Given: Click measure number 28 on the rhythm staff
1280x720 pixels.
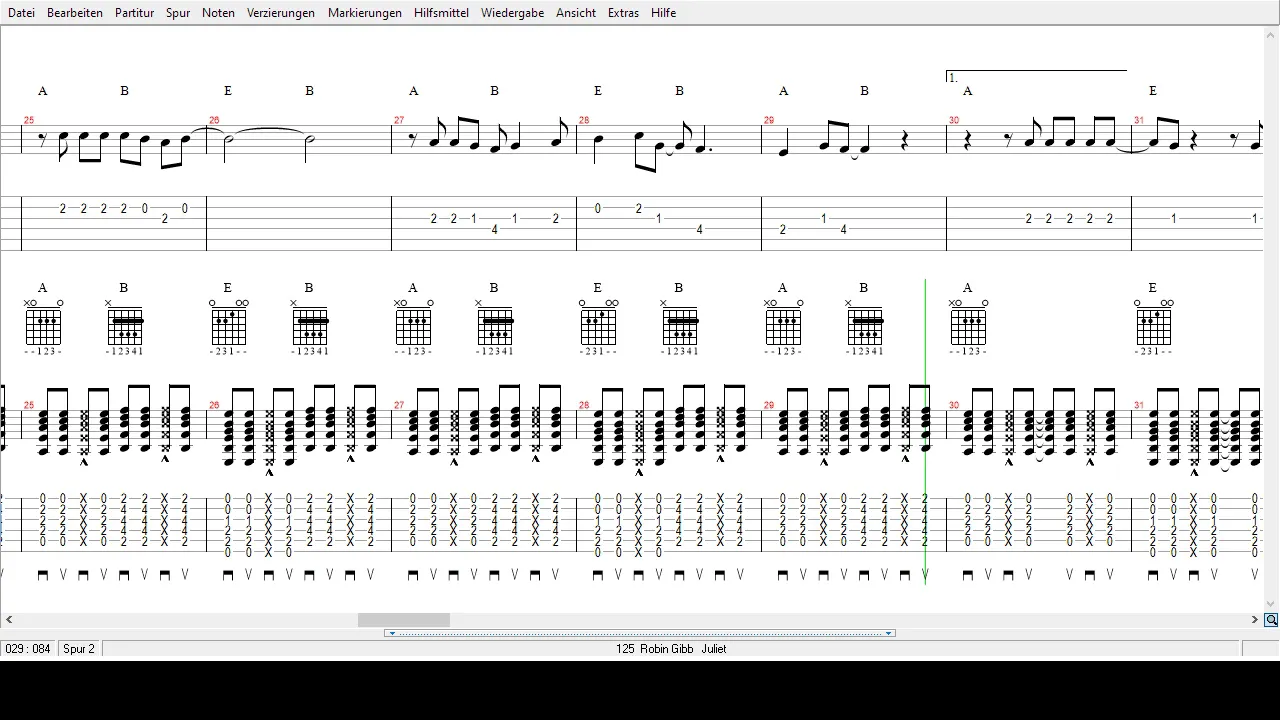Looking at the screenshot, I should (x=584, y=405).
